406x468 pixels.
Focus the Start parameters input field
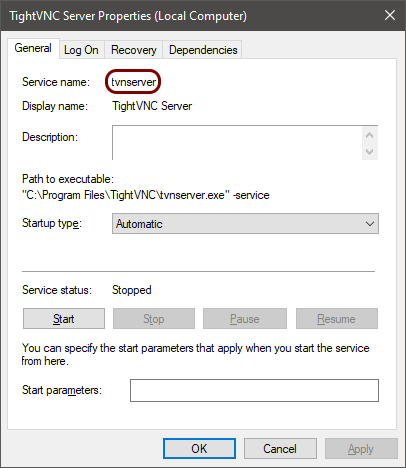[254, 390]
